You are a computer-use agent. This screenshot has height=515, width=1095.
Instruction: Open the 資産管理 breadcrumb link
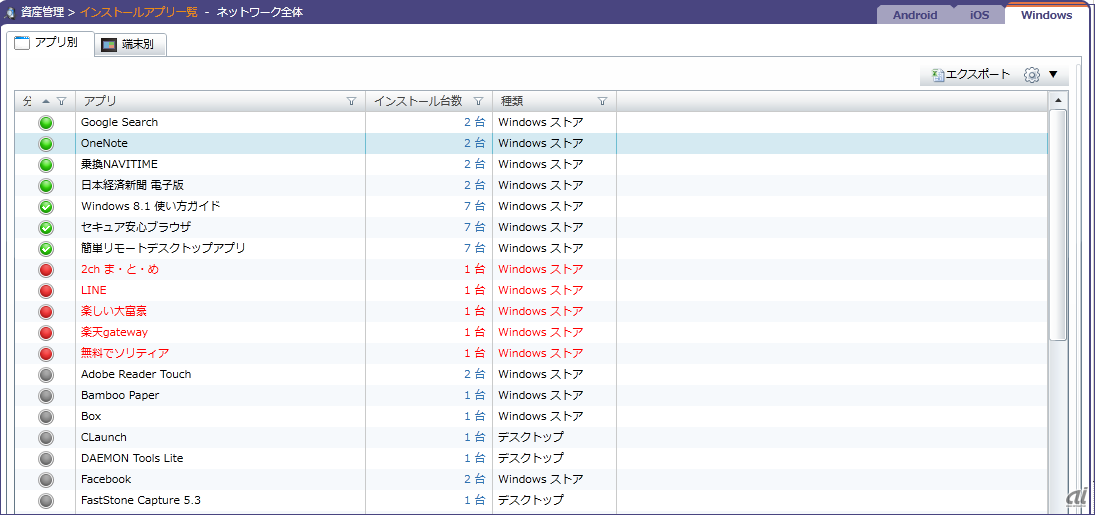44,13
